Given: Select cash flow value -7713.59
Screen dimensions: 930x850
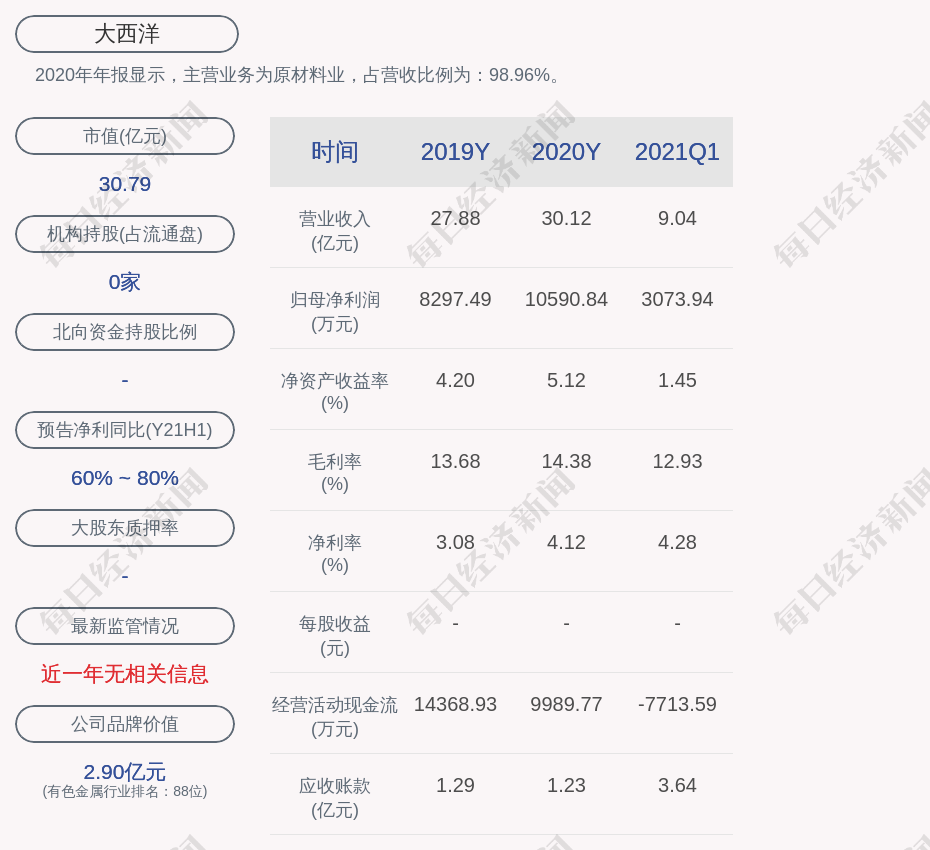Looking at the screenshot, I should tap(677, 704).
